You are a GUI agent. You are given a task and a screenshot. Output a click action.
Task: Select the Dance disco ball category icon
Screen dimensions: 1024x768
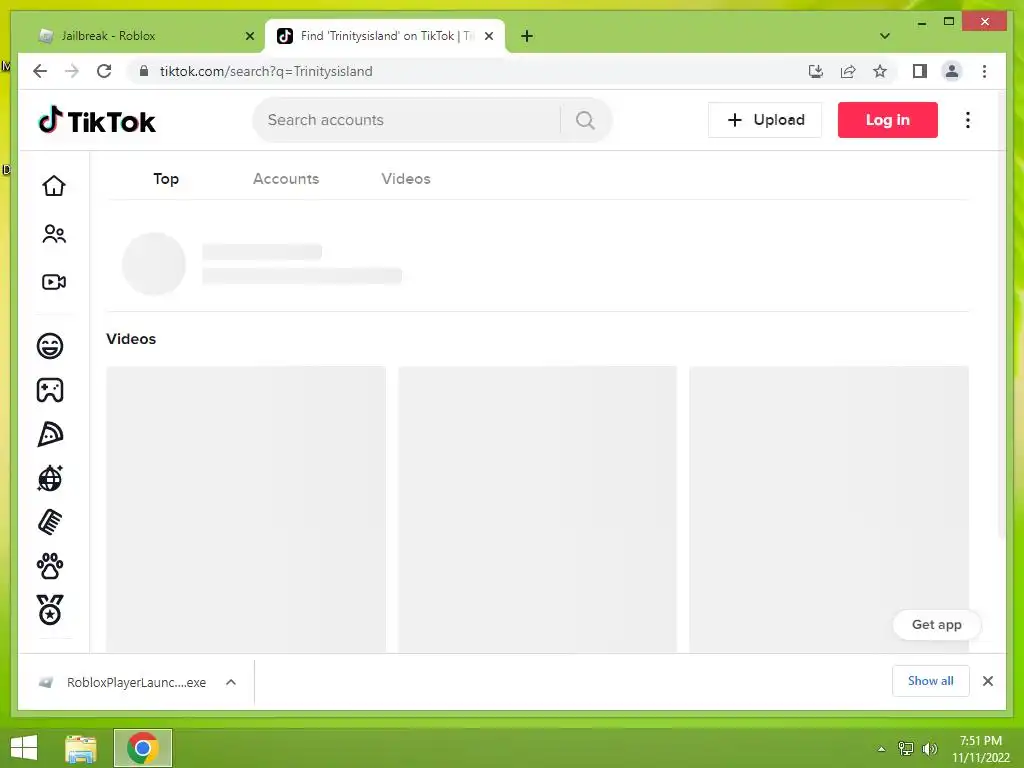50,478
